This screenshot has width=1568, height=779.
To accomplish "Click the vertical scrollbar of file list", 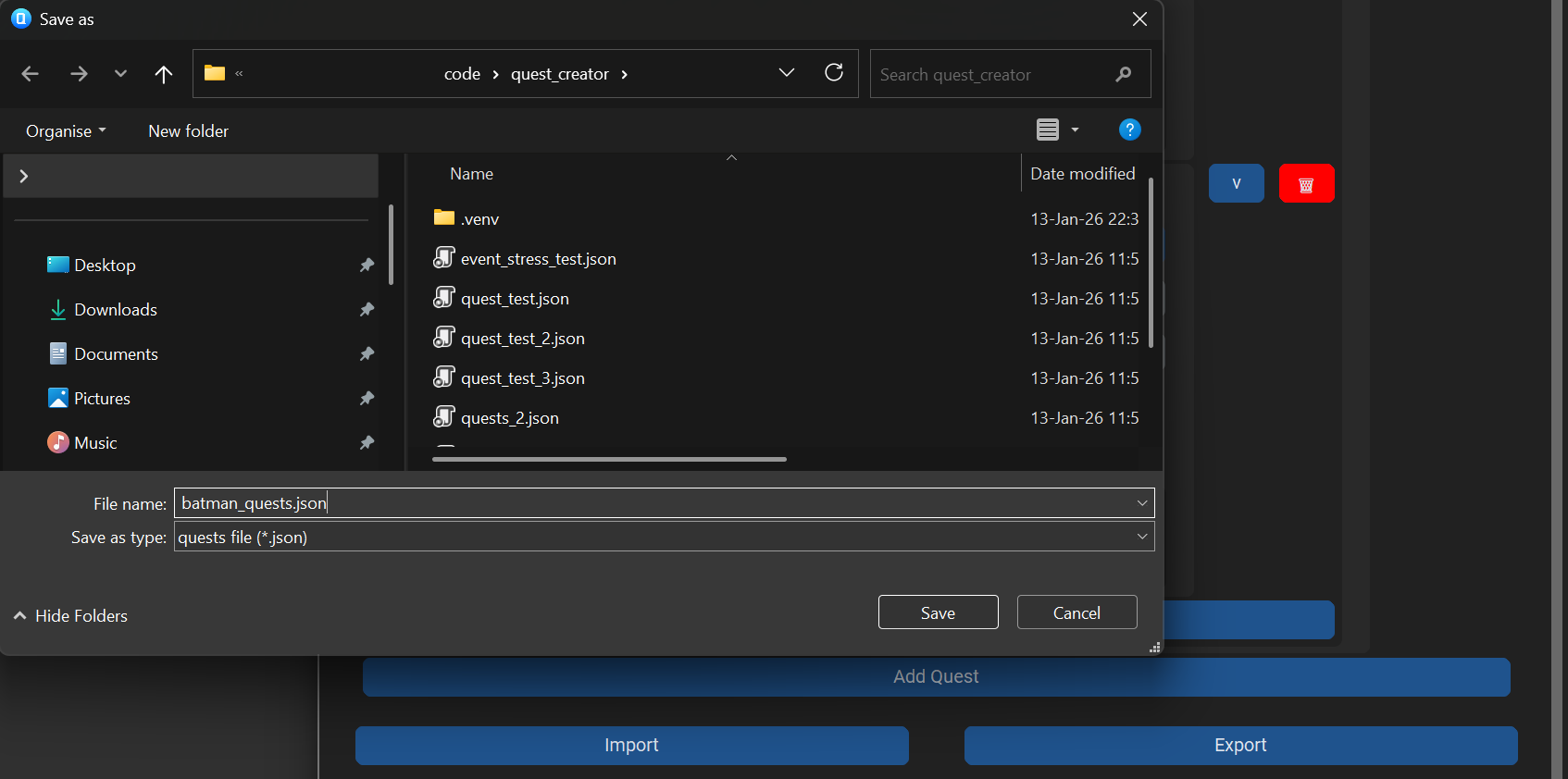I will click(1151, 263).
